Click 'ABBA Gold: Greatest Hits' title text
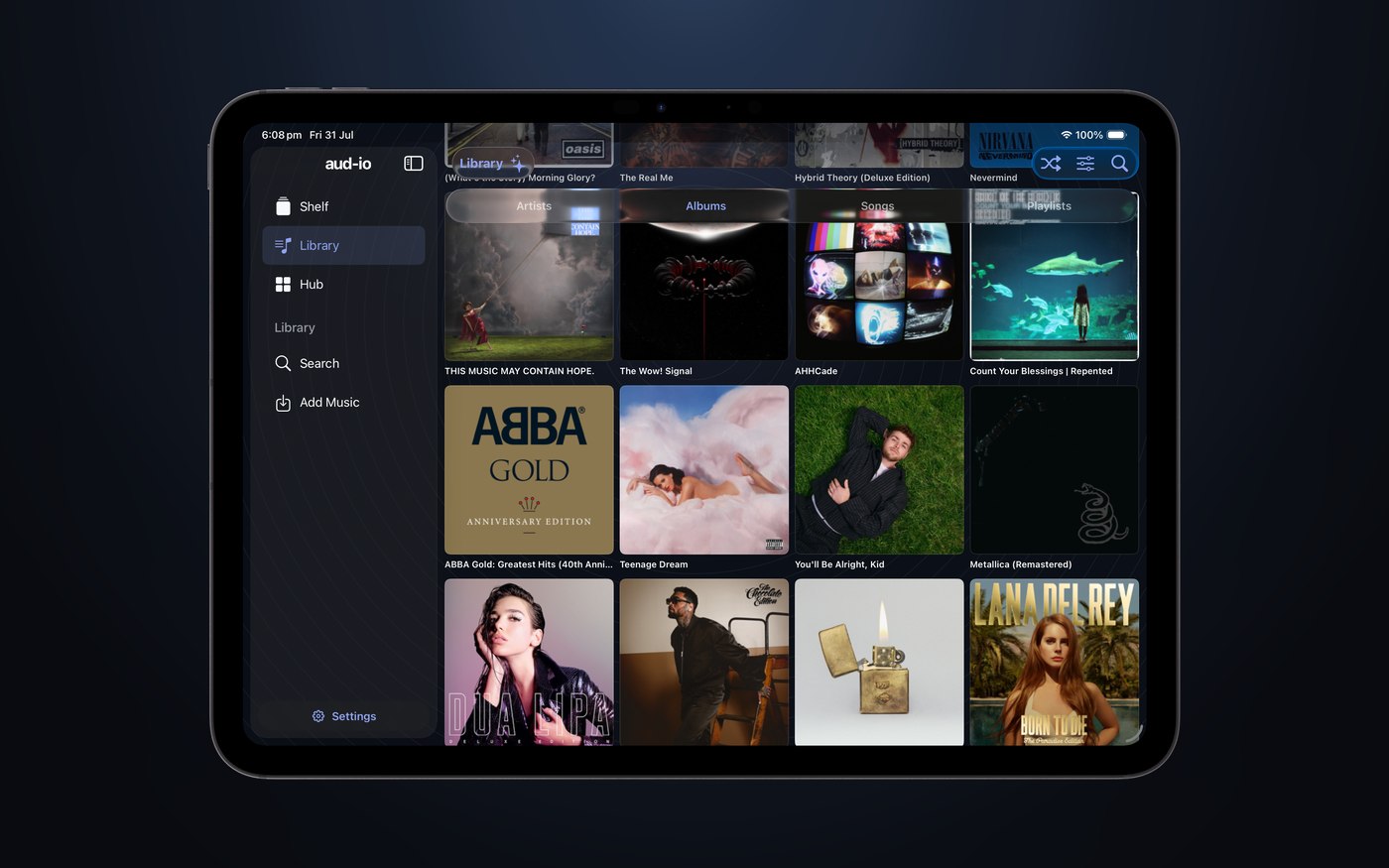This screenshot has width=1389, height=868. [x=528, y=564]
